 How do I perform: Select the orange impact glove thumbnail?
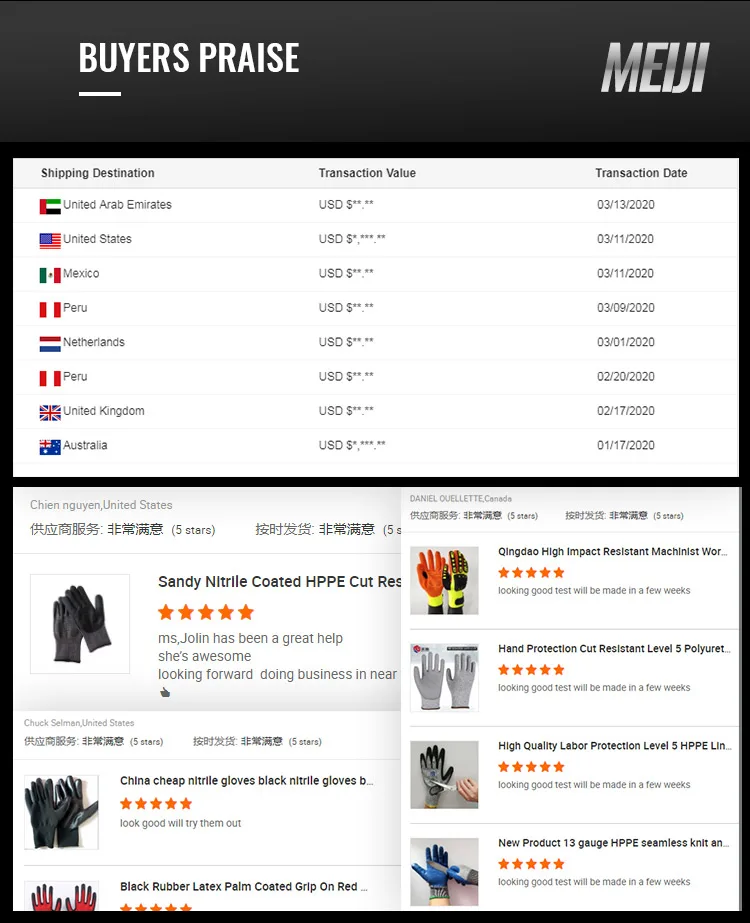click(444, 580)
